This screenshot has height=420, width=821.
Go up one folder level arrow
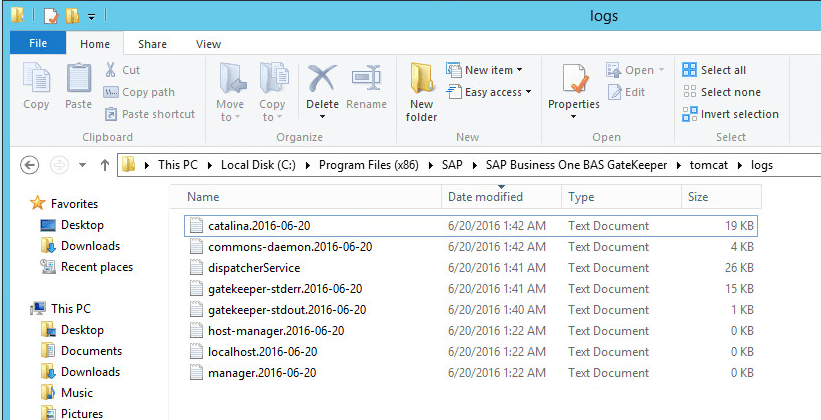(x=105, y=165)
